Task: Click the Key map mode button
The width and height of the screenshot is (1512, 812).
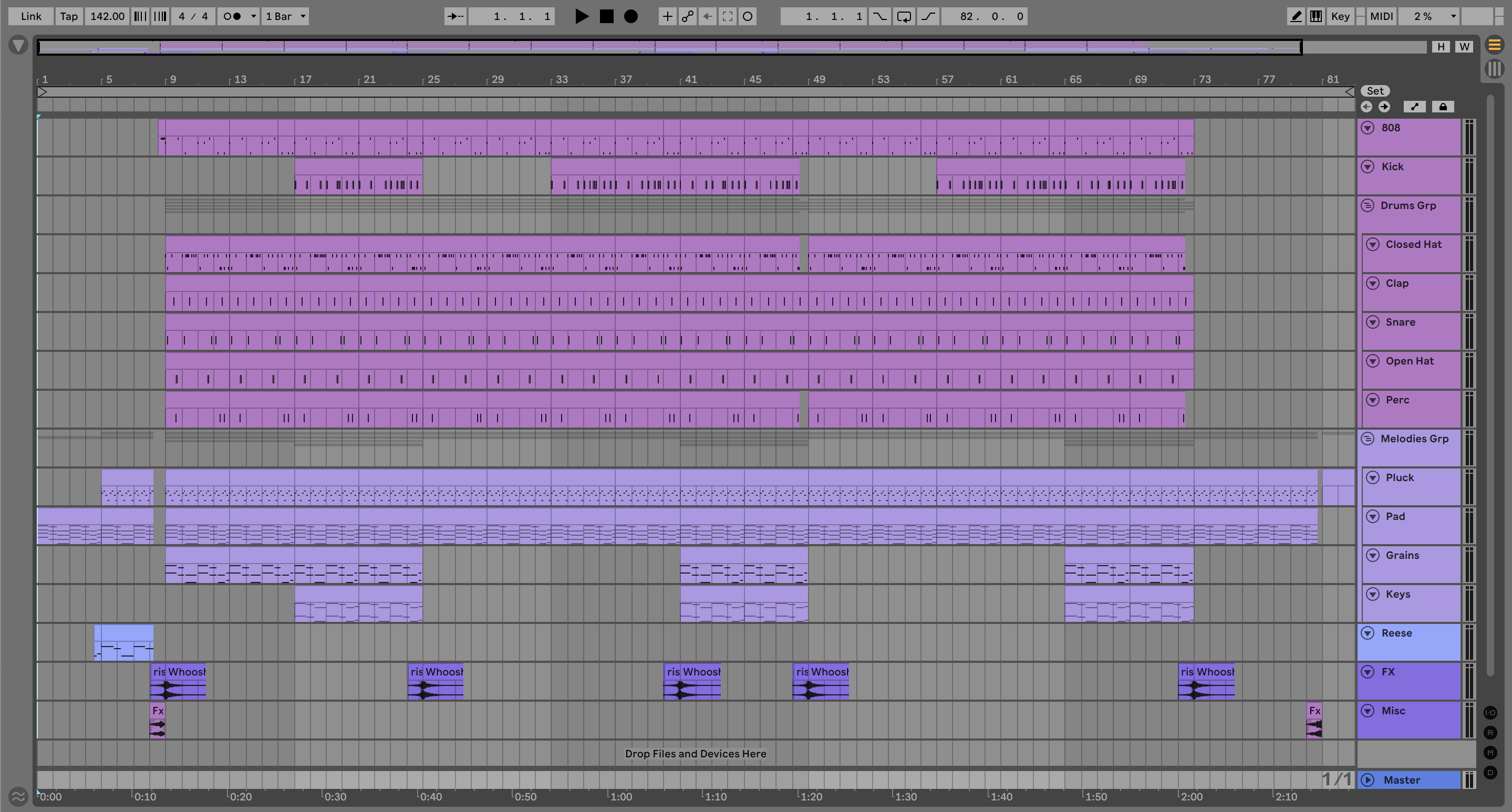Action: point(1340,16)
